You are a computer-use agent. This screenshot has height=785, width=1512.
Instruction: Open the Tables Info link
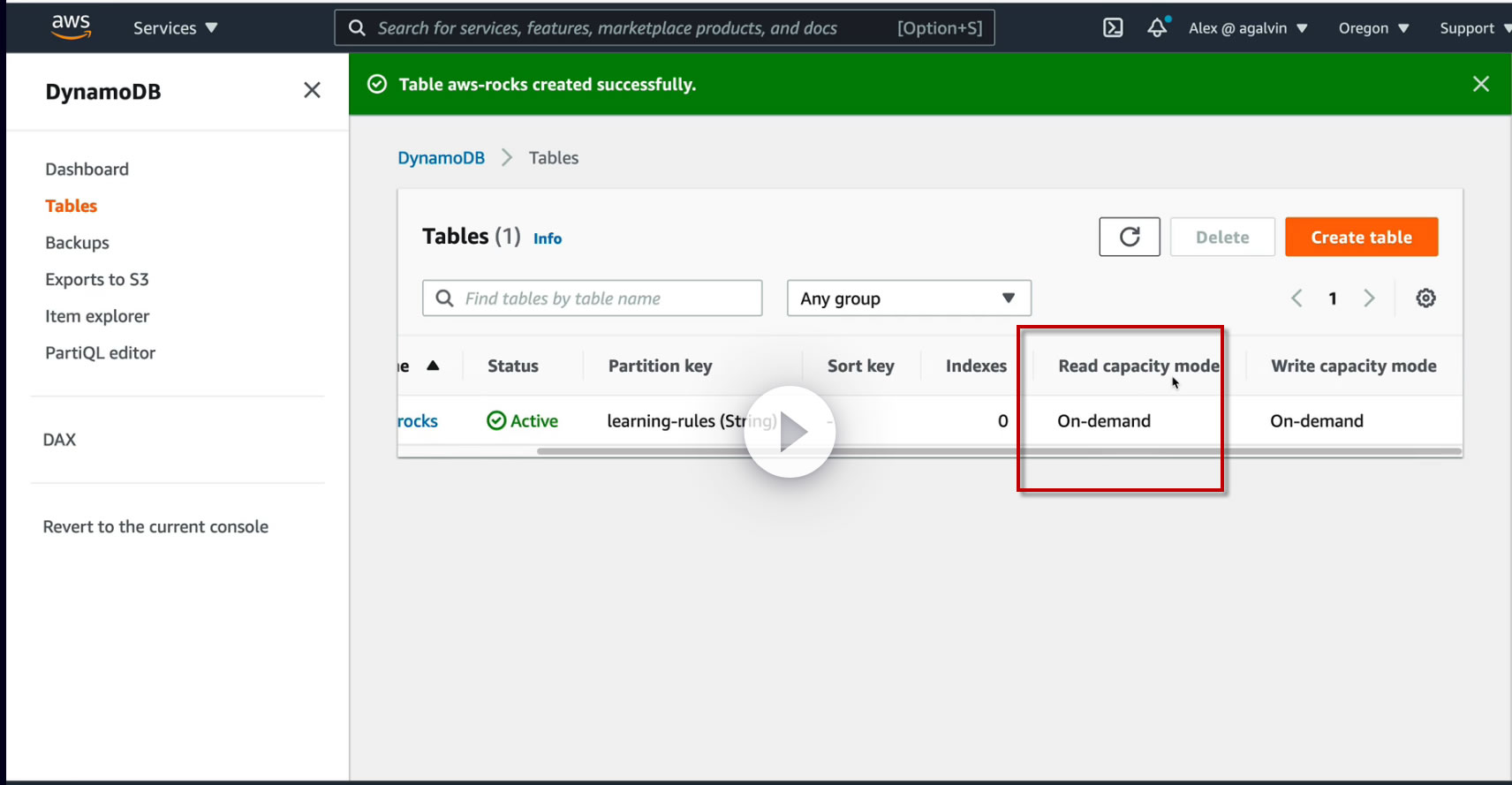pos(548,238)
